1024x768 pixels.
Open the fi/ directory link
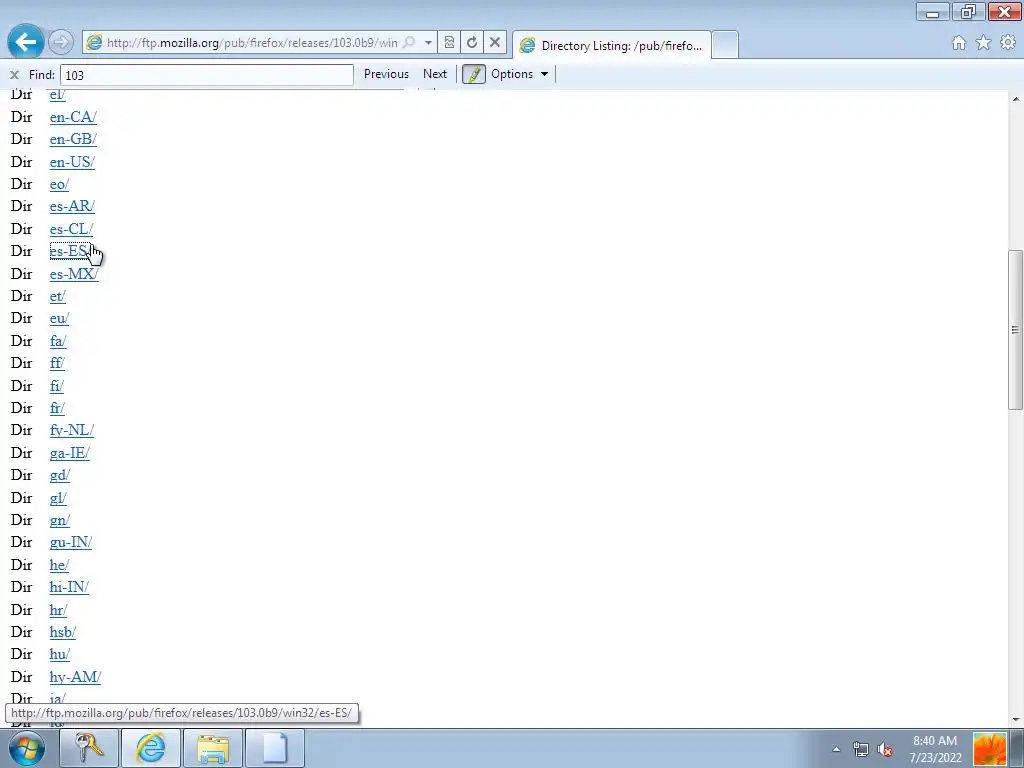click(x=56, y=386)
